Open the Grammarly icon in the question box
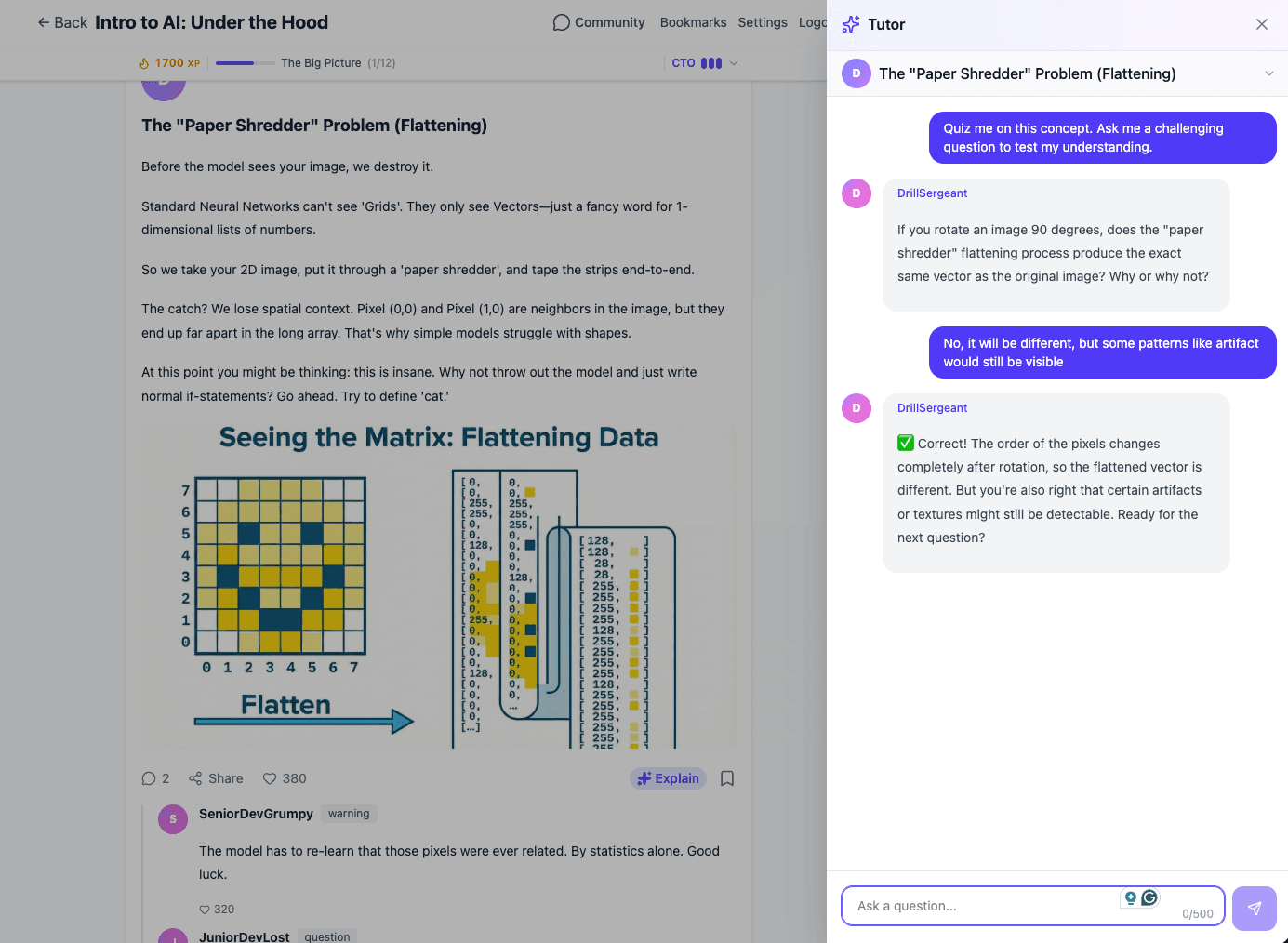Screen dimensions: 1288x943 pos(1149,897)
